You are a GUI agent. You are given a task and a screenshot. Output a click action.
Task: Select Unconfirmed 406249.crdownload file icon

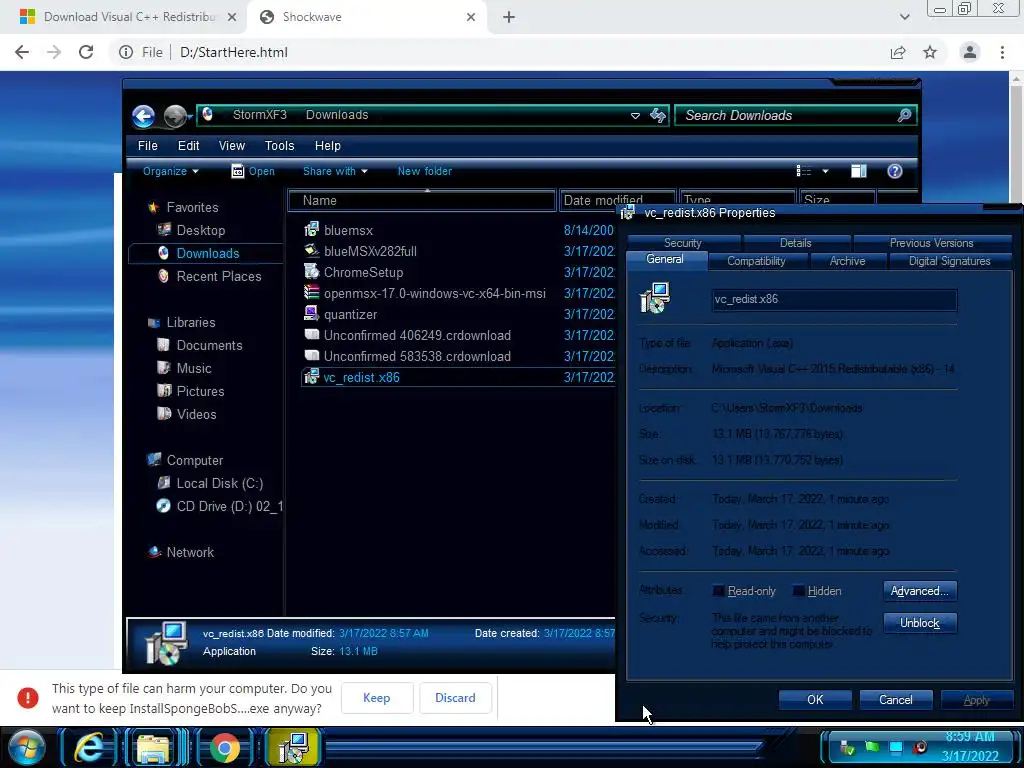(x=312, y=335)
